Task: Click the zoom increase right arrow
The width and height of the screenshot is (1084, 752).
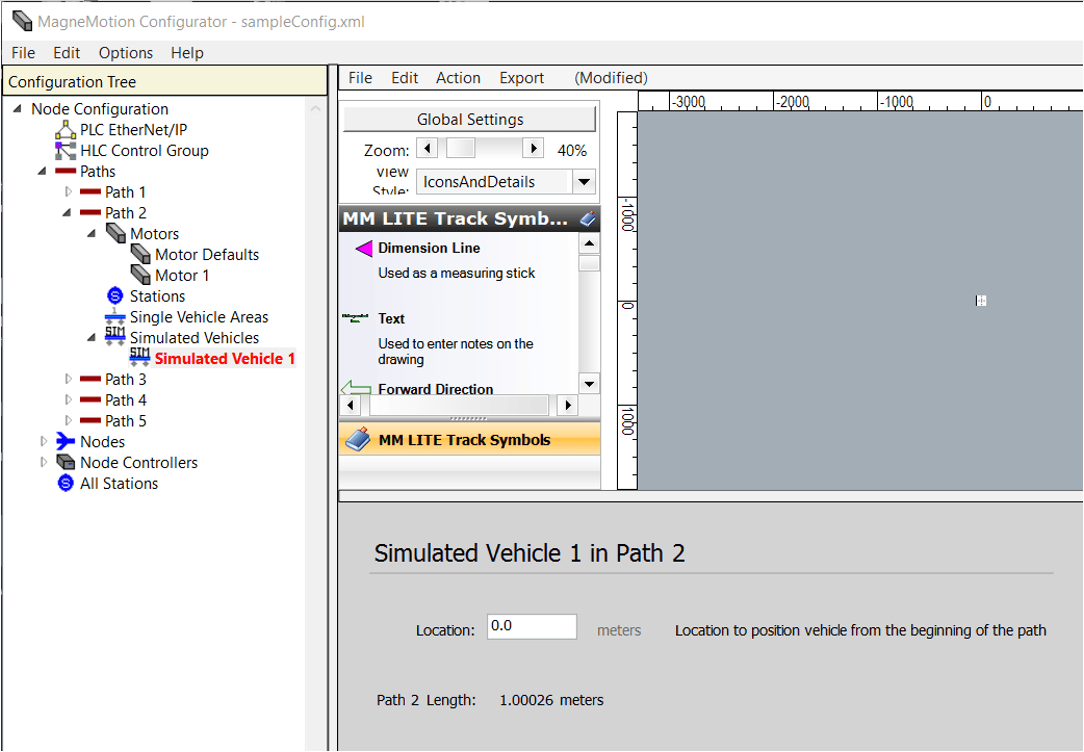Action: click(533, 148)
